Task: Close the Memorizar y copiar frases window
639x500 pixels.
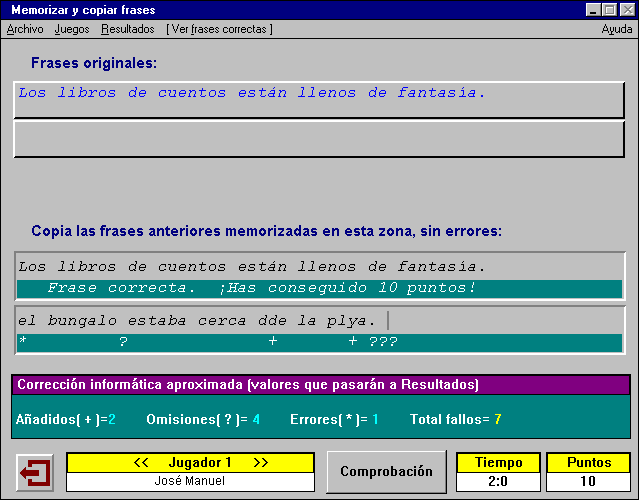Action: 627,9
